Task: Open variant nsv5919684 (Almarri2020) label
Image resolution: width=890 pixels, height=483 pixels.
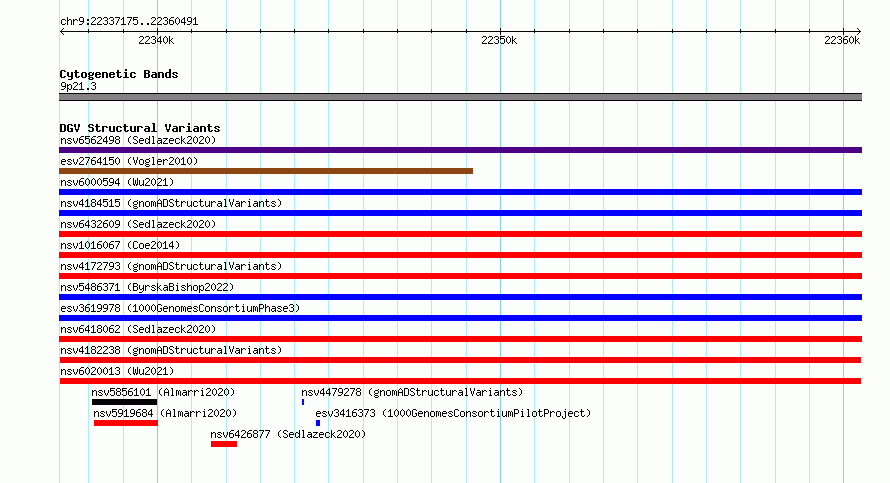Action: point(165,413)
